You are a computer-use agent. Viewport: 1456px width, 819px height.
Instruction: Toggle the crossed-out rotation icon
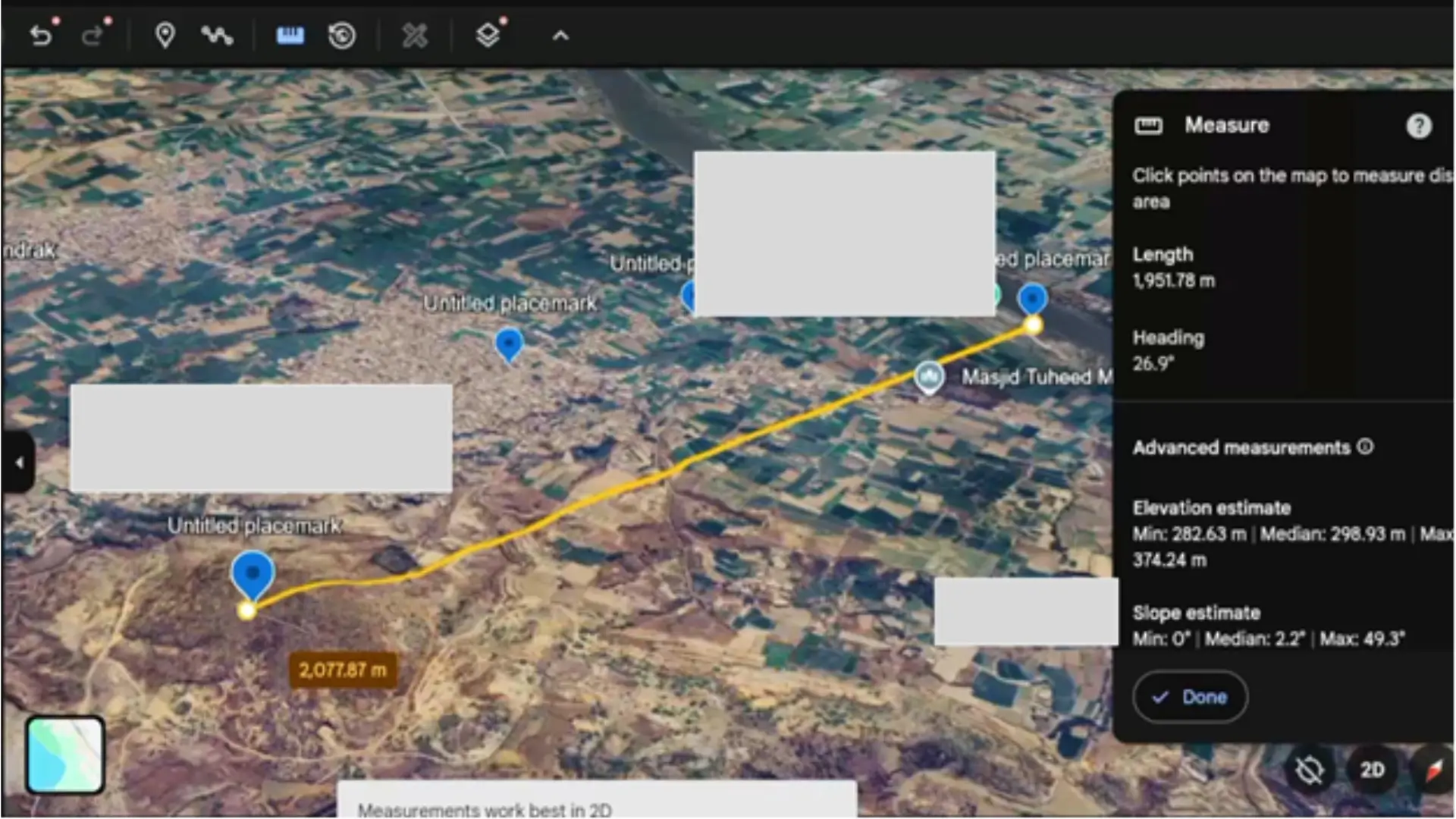[x=1309, y=770]
